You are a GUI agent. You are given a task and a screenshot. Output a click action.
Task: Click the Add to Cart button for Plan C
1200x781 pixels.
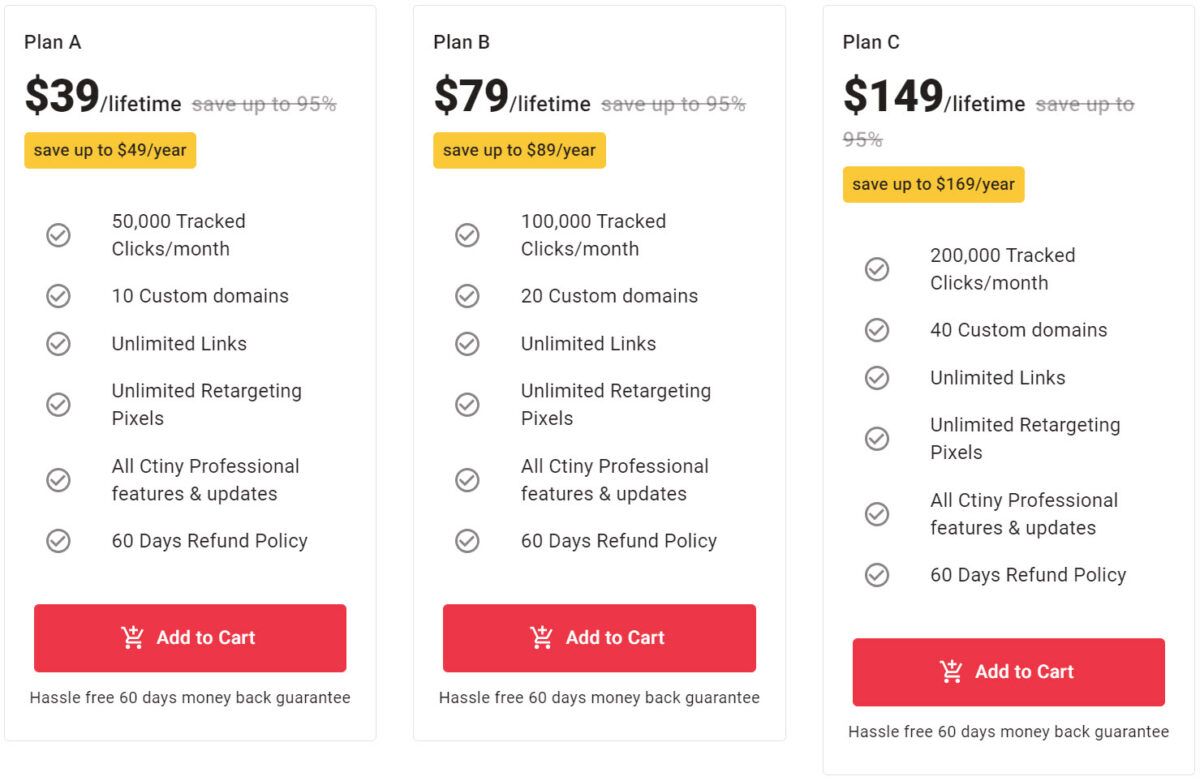[1007, 671]
